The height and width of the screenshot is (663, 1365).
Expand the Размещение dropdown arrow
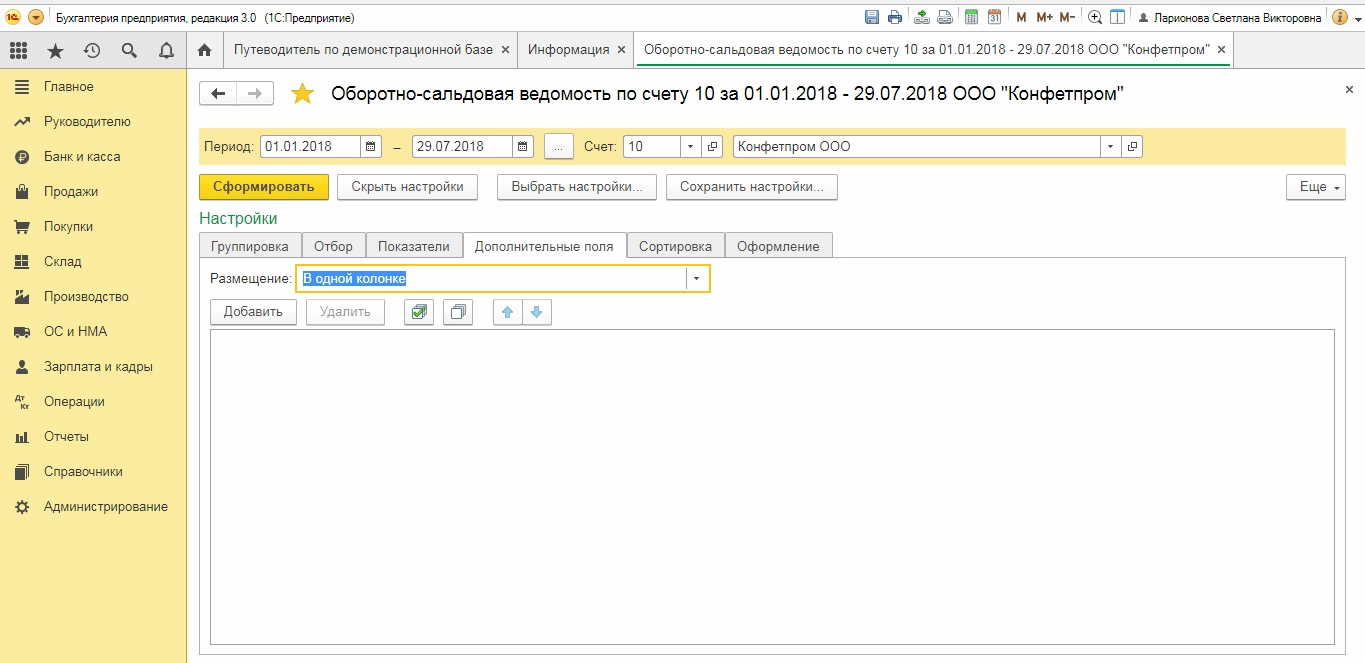pyautogui.click(x=697, y=279)
